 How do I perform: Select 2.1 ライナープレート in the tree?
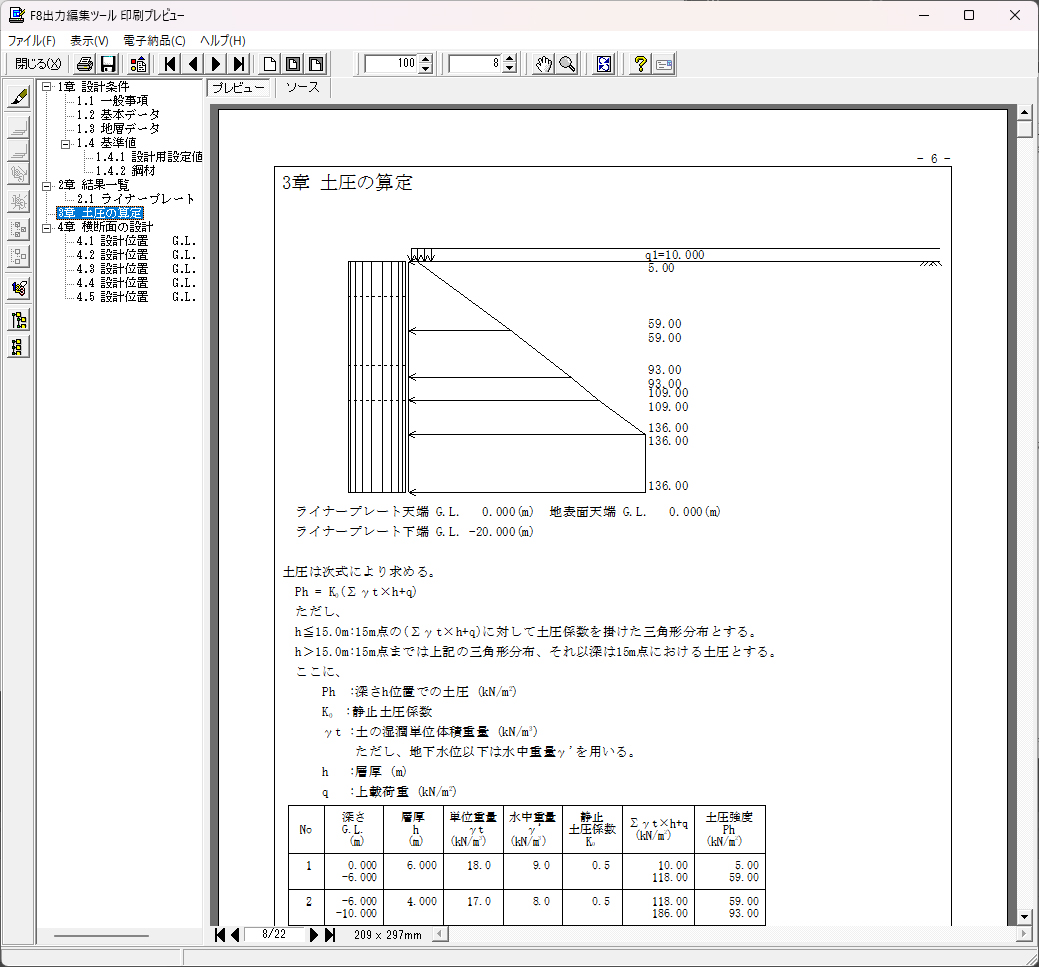click(x=135, y=199)
